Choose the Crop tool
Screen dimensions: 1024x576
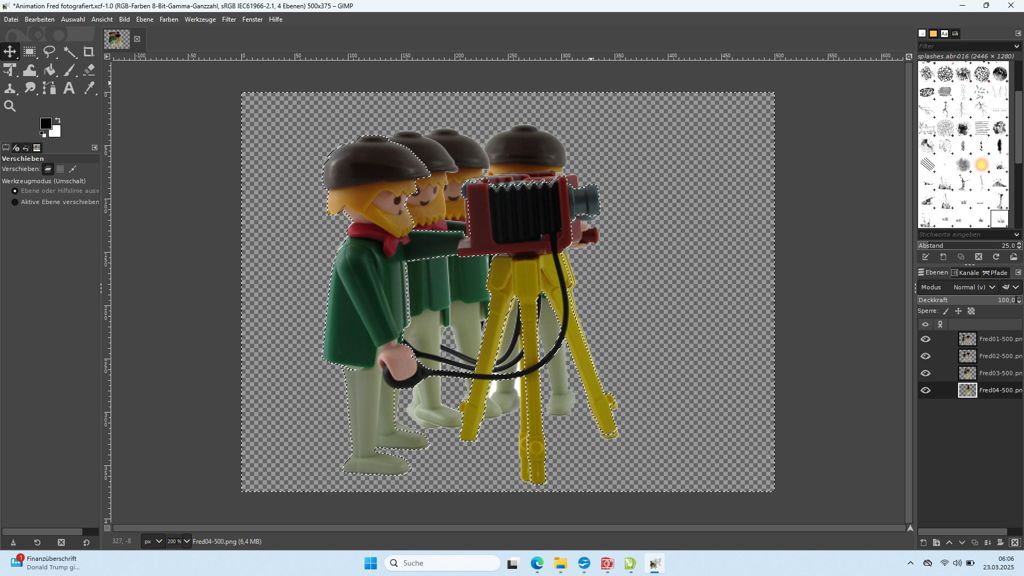point(89,52)
